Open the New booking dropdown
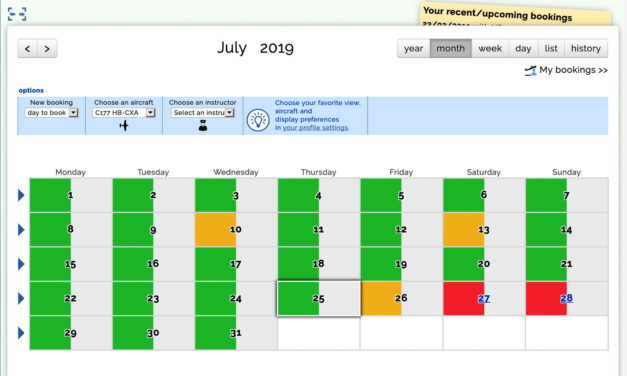The height and width of the screenshot is (376, 627). click(x=51, y=113)
